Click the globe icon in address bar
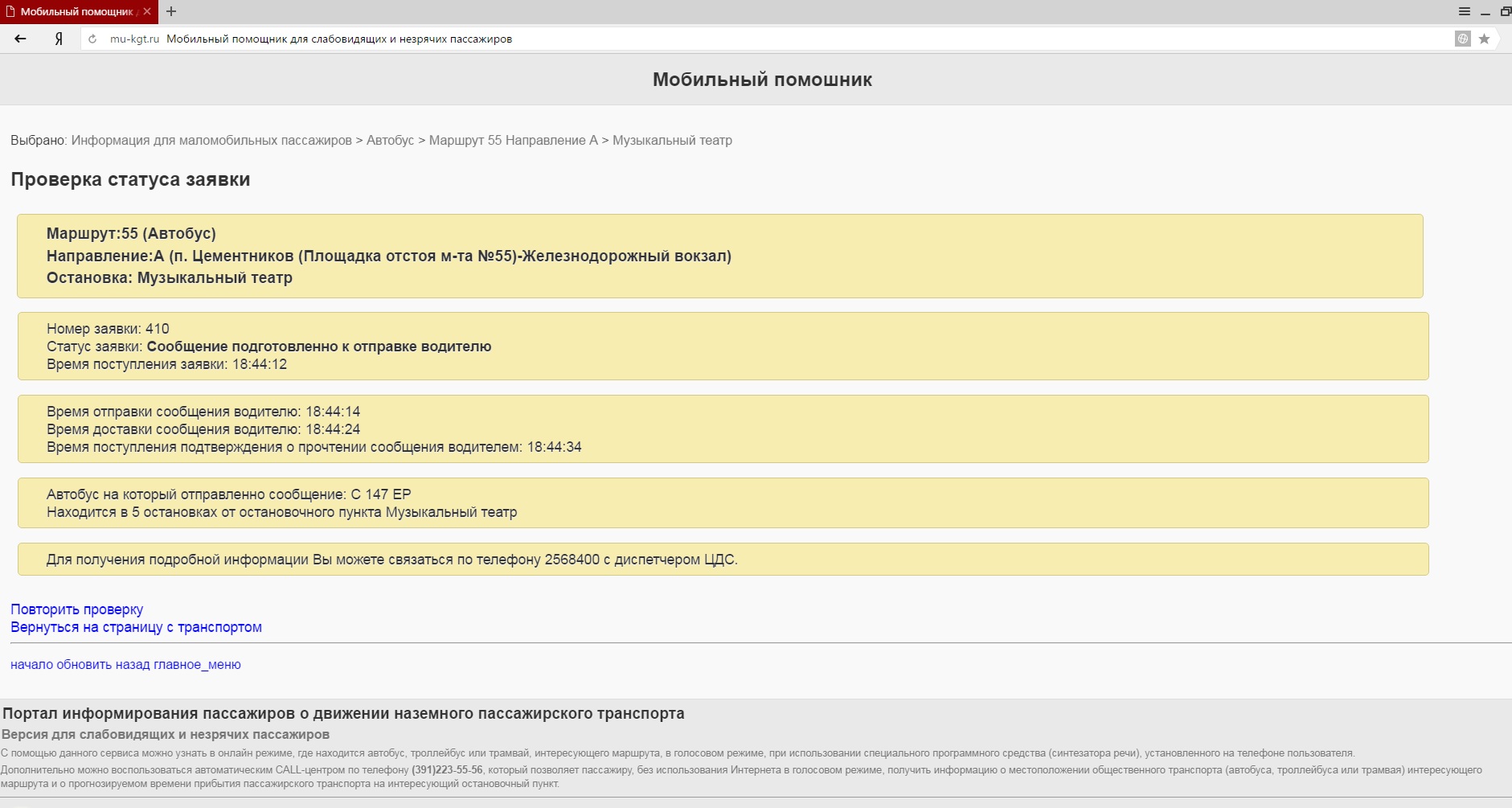 pyautogui.click(x=1462, y=39)
